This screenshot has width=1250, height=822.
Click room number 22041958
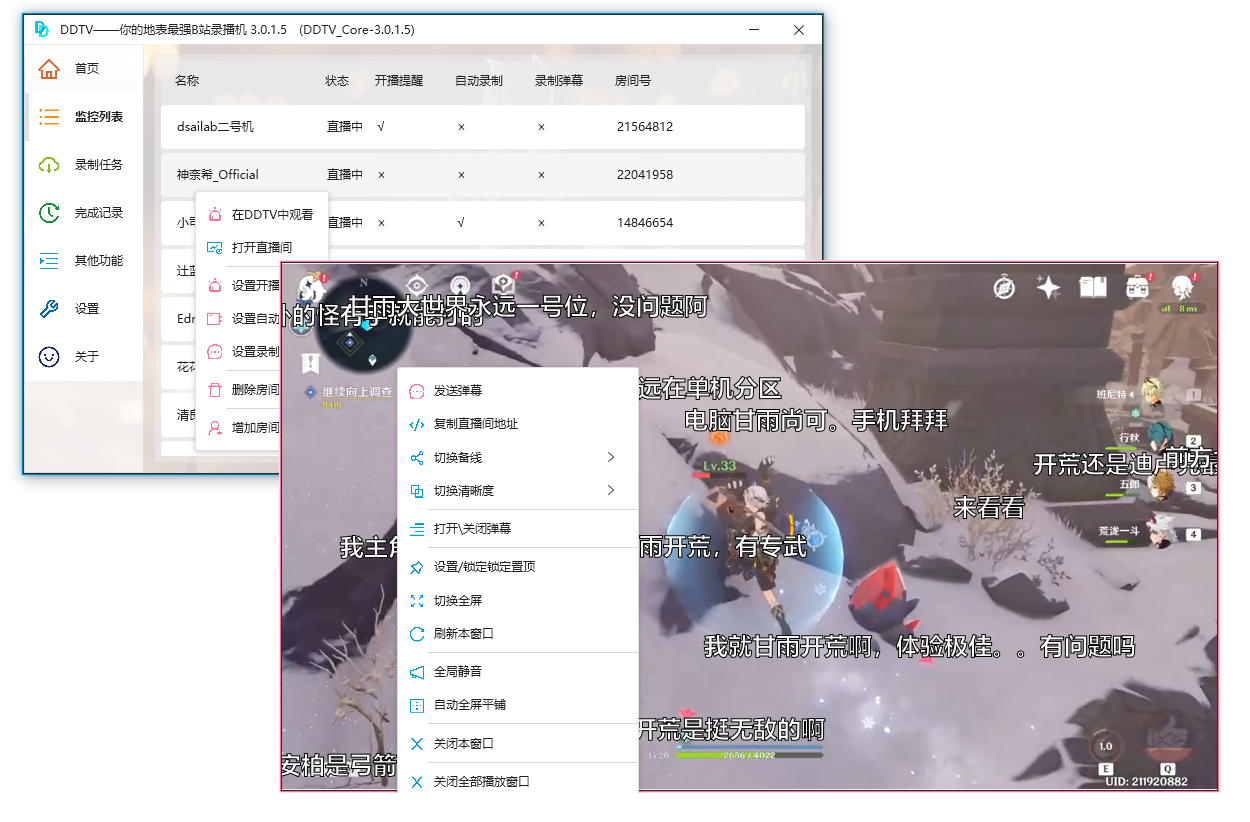click(645, 175)
